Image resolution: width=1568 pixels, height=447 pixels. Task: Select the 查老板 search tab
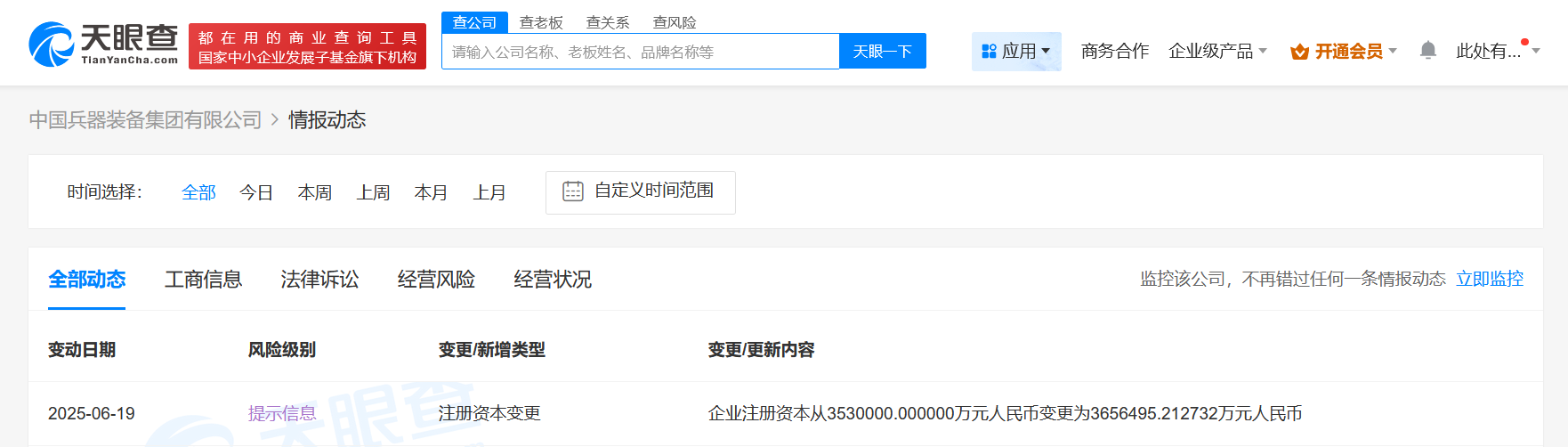click(x=541, y=22)
